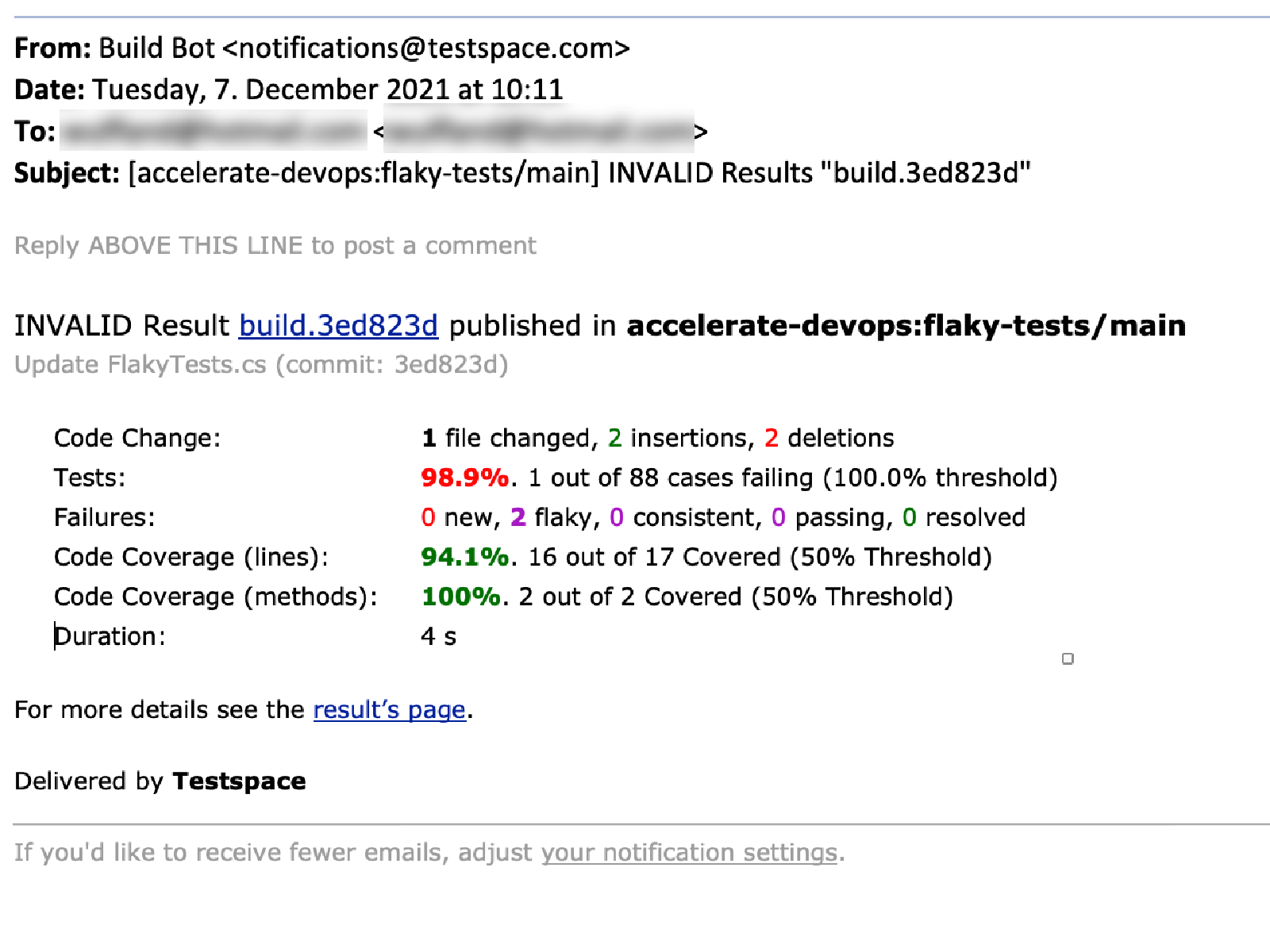Click the Update FlakyTests.cs commit line

261,365
